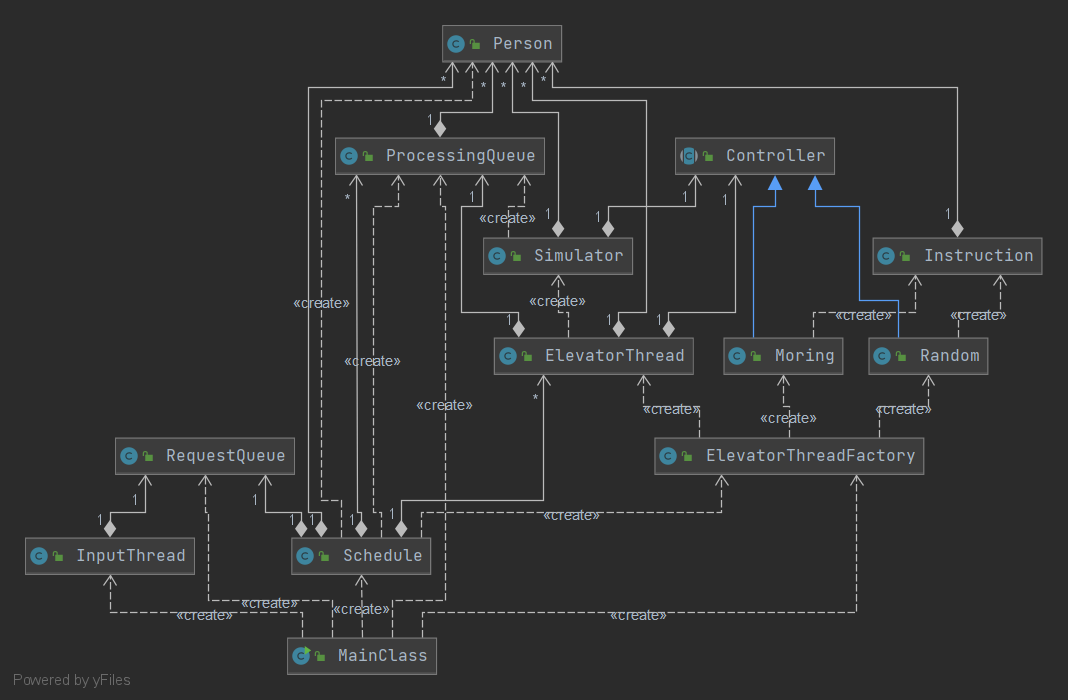The width and height of the screenshot is (1068, 700).
Task: Click the class icon on the ProcessingQueue node
Action: pos(349,156)
